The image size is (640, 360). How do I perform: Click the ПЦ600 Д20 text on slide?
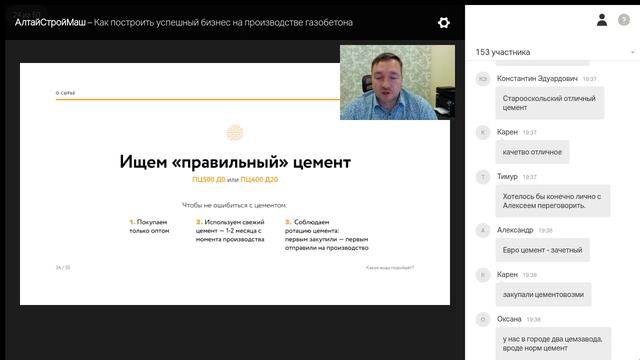[x=259, y=179]
